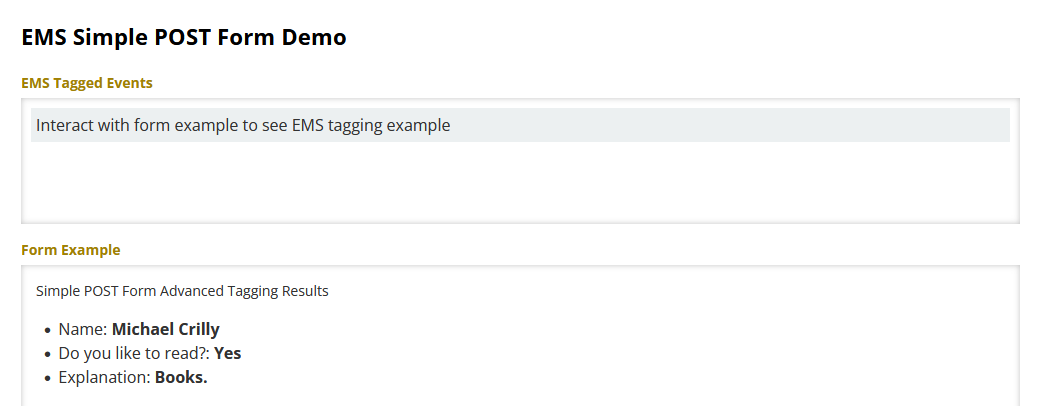Screen dimensions: 1041x406
Task: Click the 'Explanation:' field label
Action: pos(104,378)
